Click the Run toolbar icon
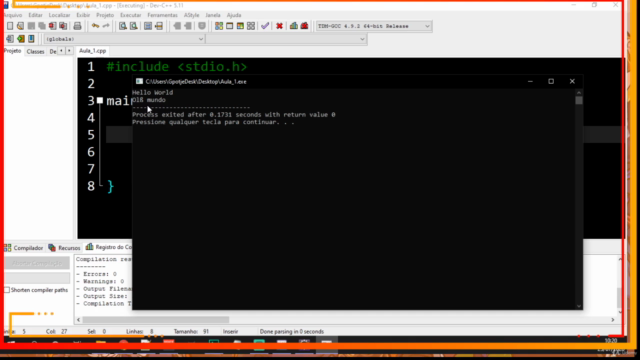Image resolution: width=640 pixels, height=360 pixels. (229, 26)
